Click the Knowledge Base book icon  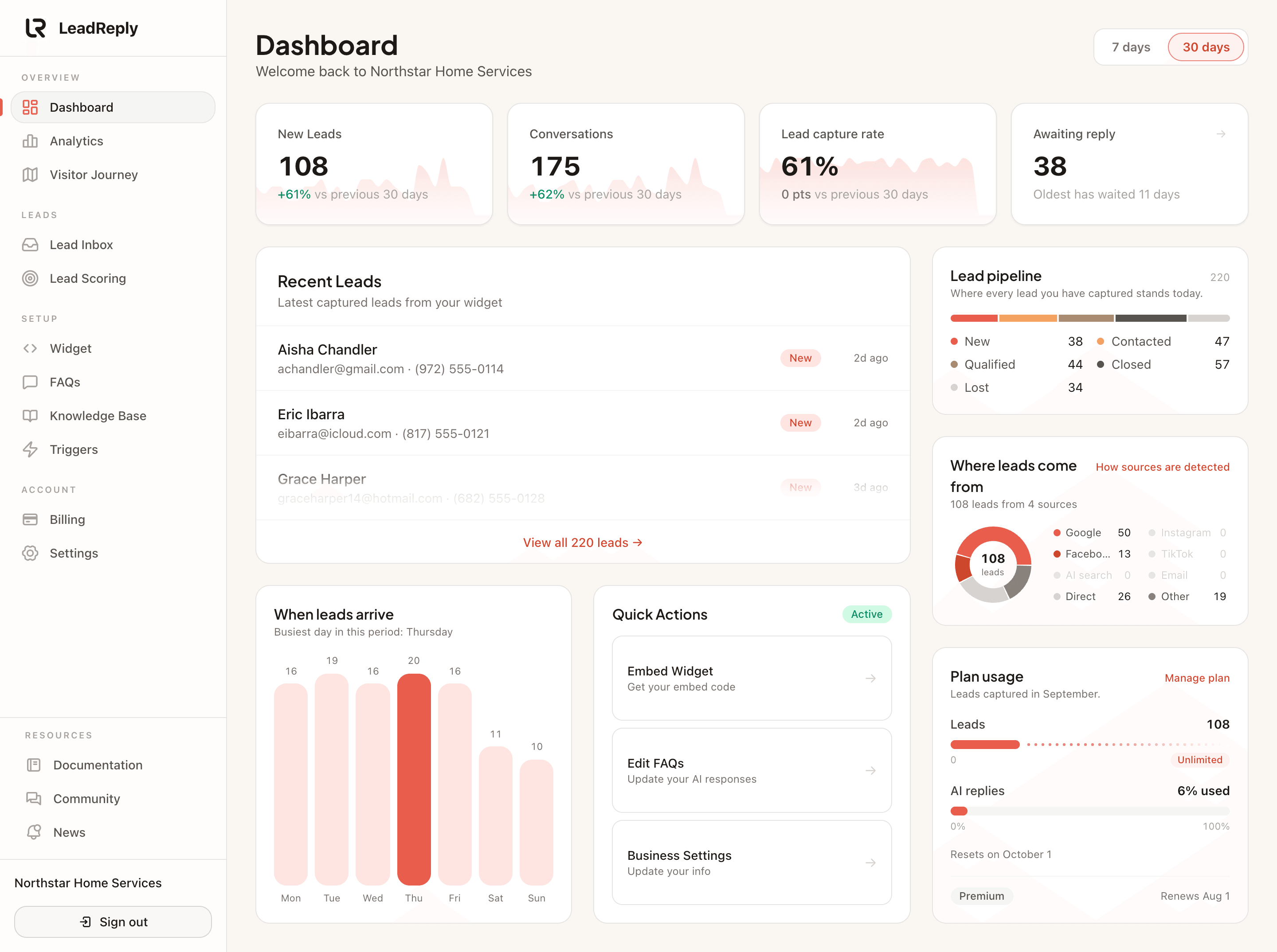(30, 416)
